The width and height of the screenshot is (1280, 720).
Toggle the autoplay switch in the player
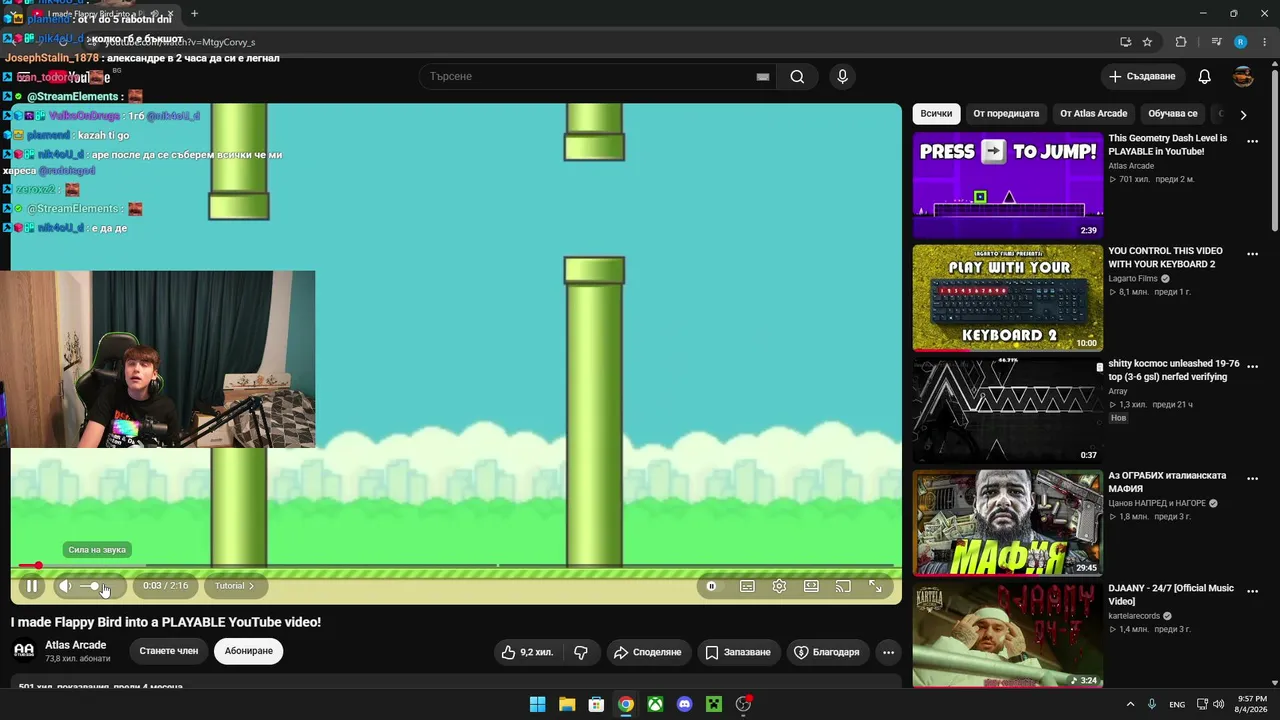point(712,586)
